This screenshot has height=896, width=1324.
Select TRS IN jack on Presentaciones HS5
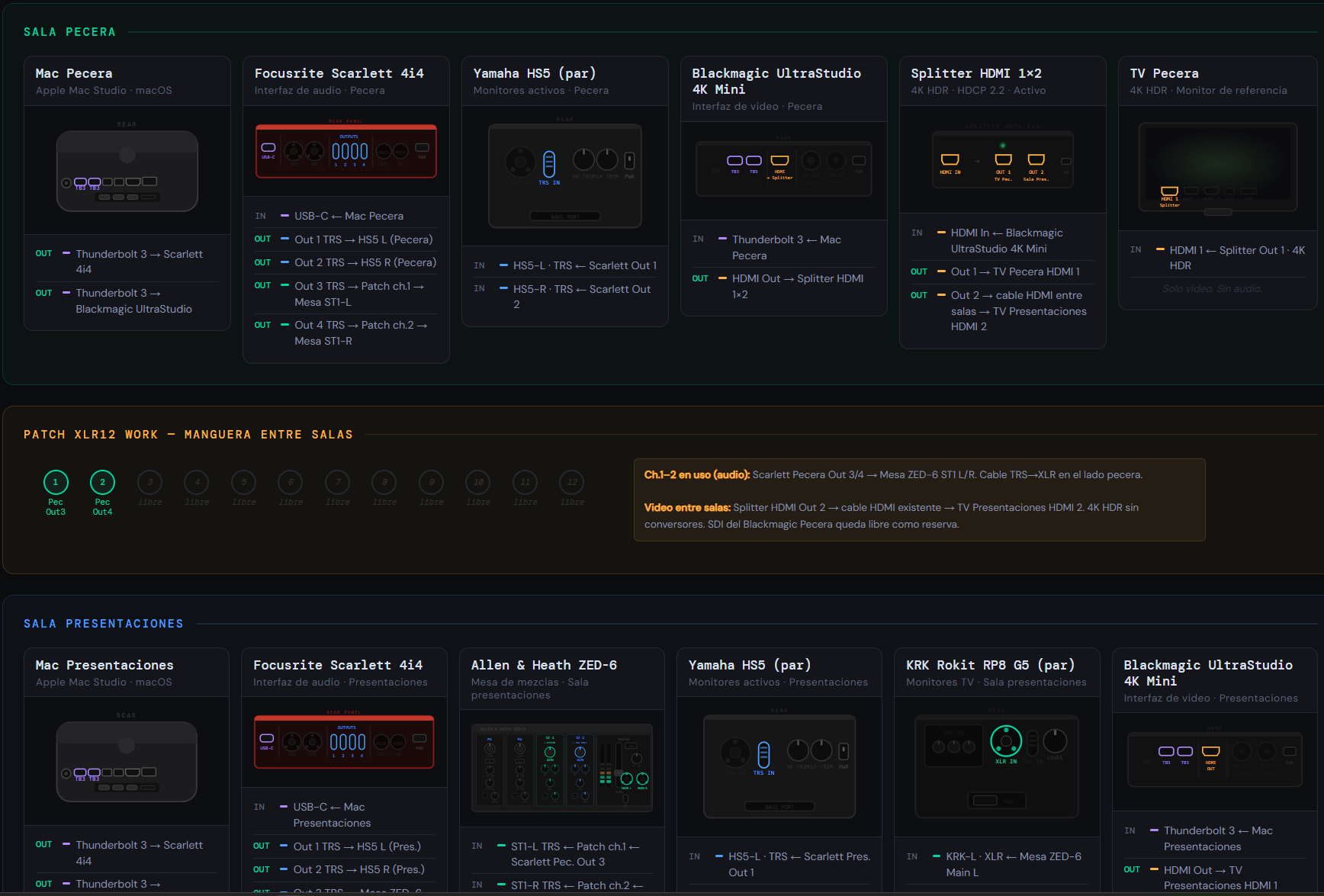click(763, 755)
